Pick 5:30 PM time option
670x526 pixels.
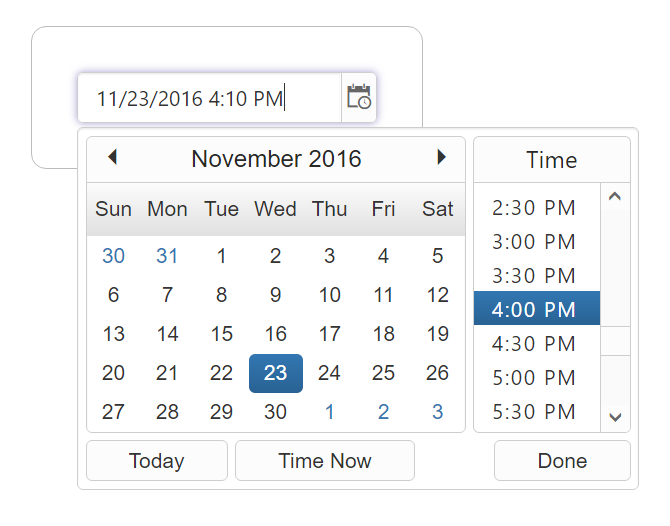point(536,412)
